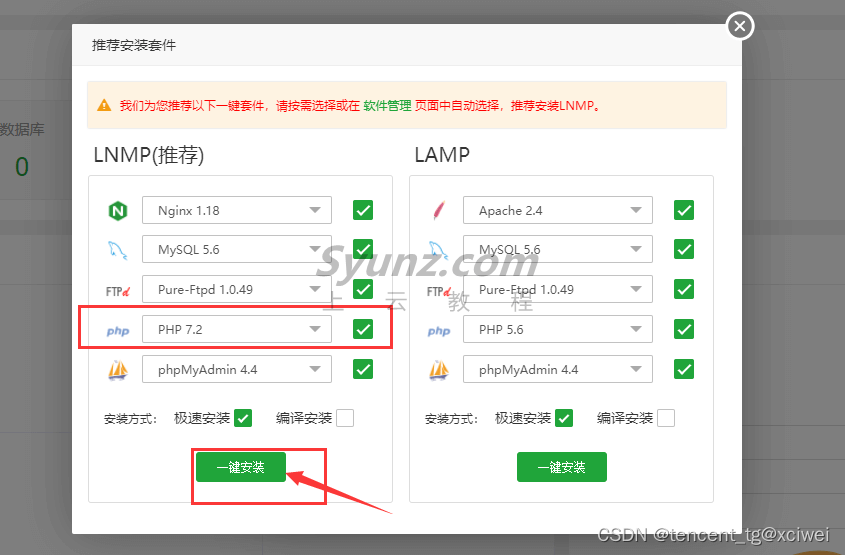The image size is (845, 555).
Task: Uncheck the LAMP Pure-Ftpd checkbox
Action: click(x=684, y=289)
